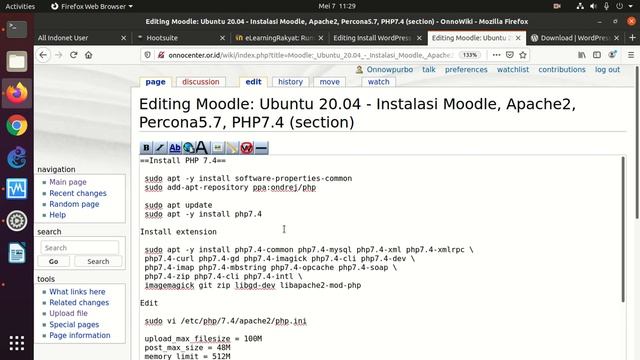This screenshot has height=360, width=640.
Task: Apply bold text formatting in editor toolbar
Action: tap(146, 148)
